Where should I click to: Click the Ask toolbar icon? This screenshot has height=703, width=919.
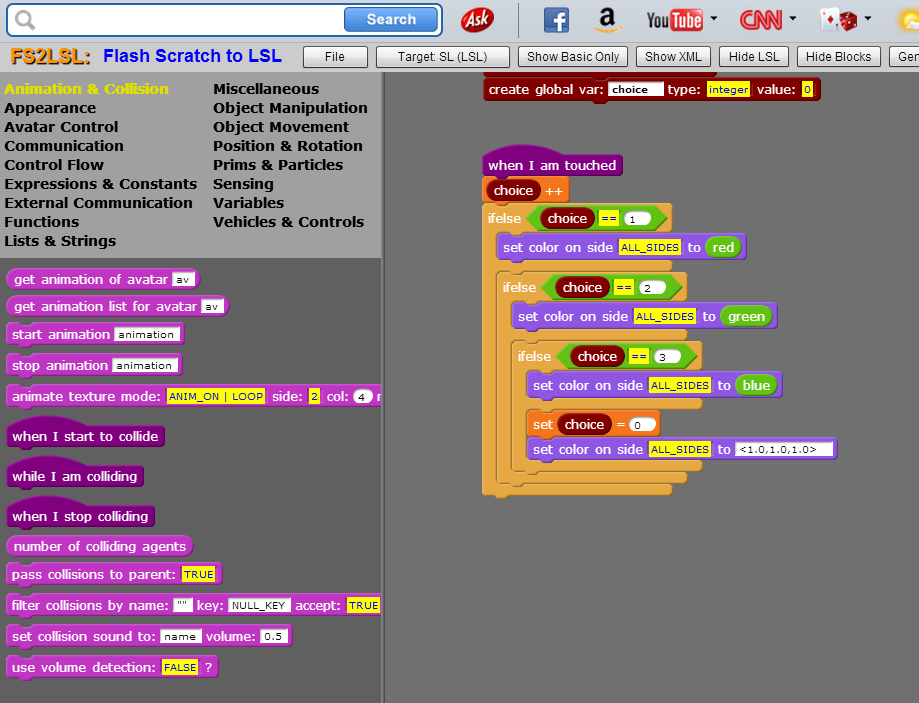[478, 20]
